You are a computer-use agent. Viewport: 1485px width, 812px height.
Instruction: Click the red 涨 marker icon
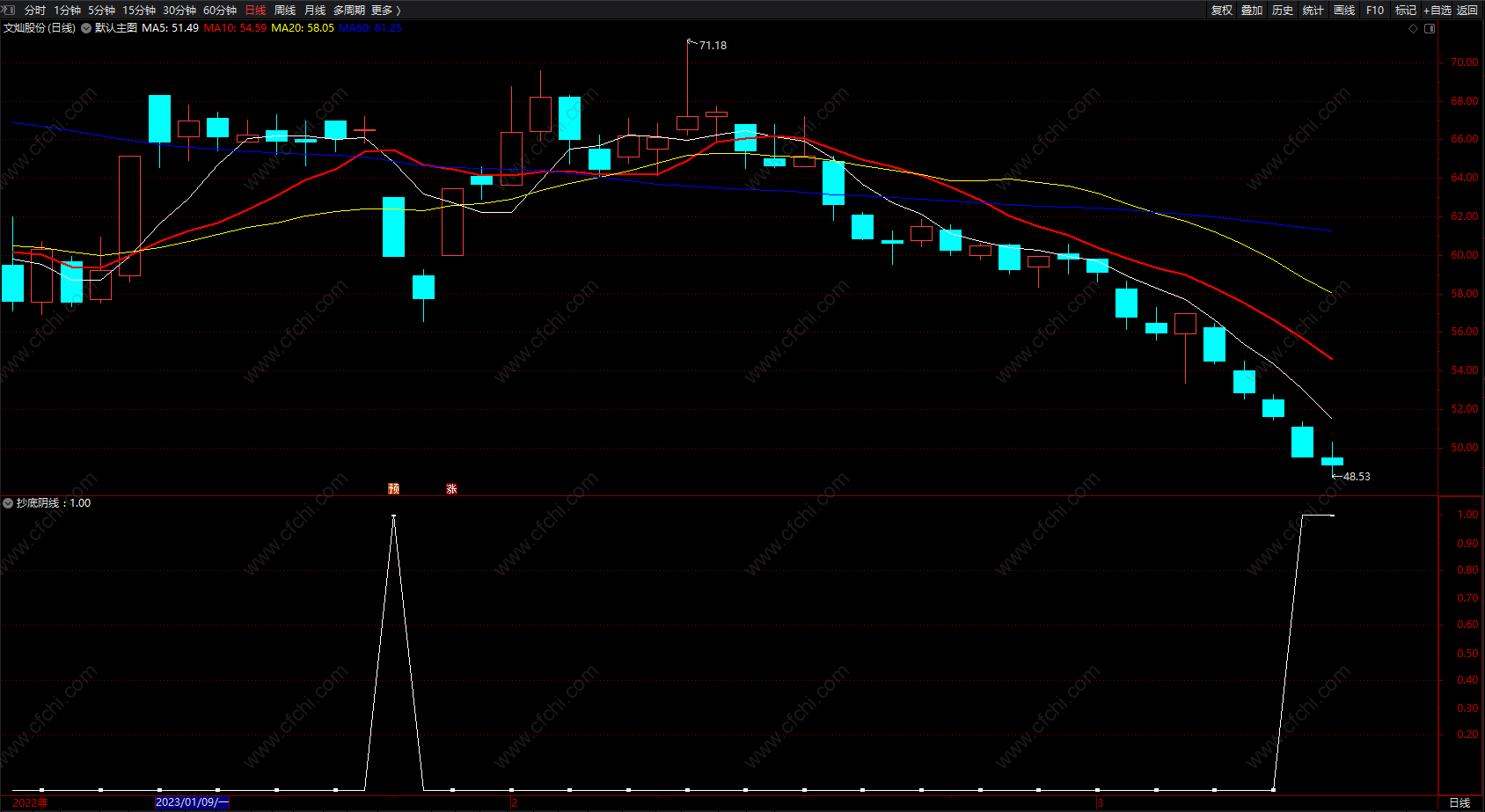point(451,489)
